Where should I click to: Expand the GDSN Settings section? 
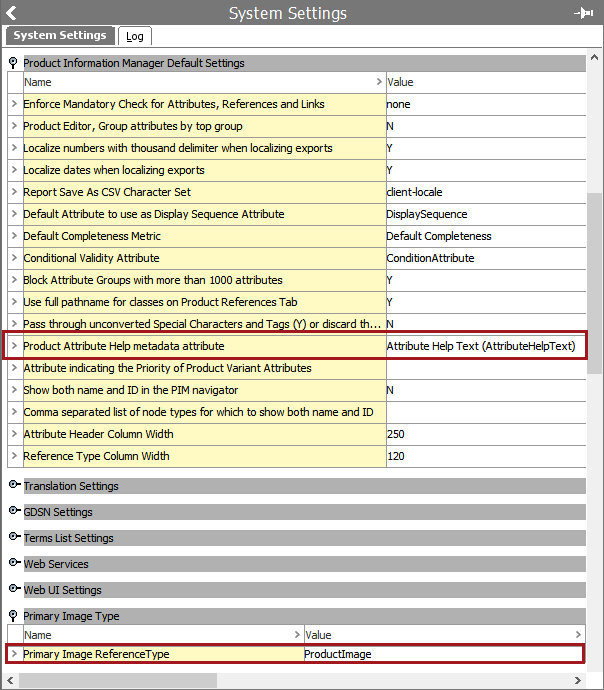15,511
